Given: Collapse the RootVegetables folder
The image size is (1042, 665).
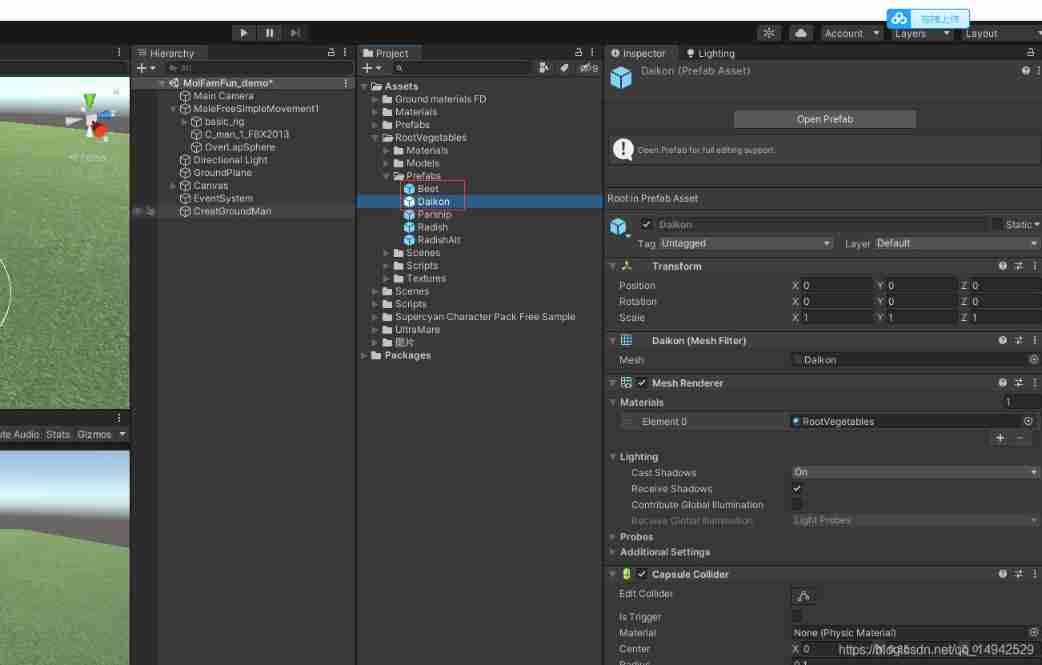Looking at the screenshot, I should [x=375, y=138].
